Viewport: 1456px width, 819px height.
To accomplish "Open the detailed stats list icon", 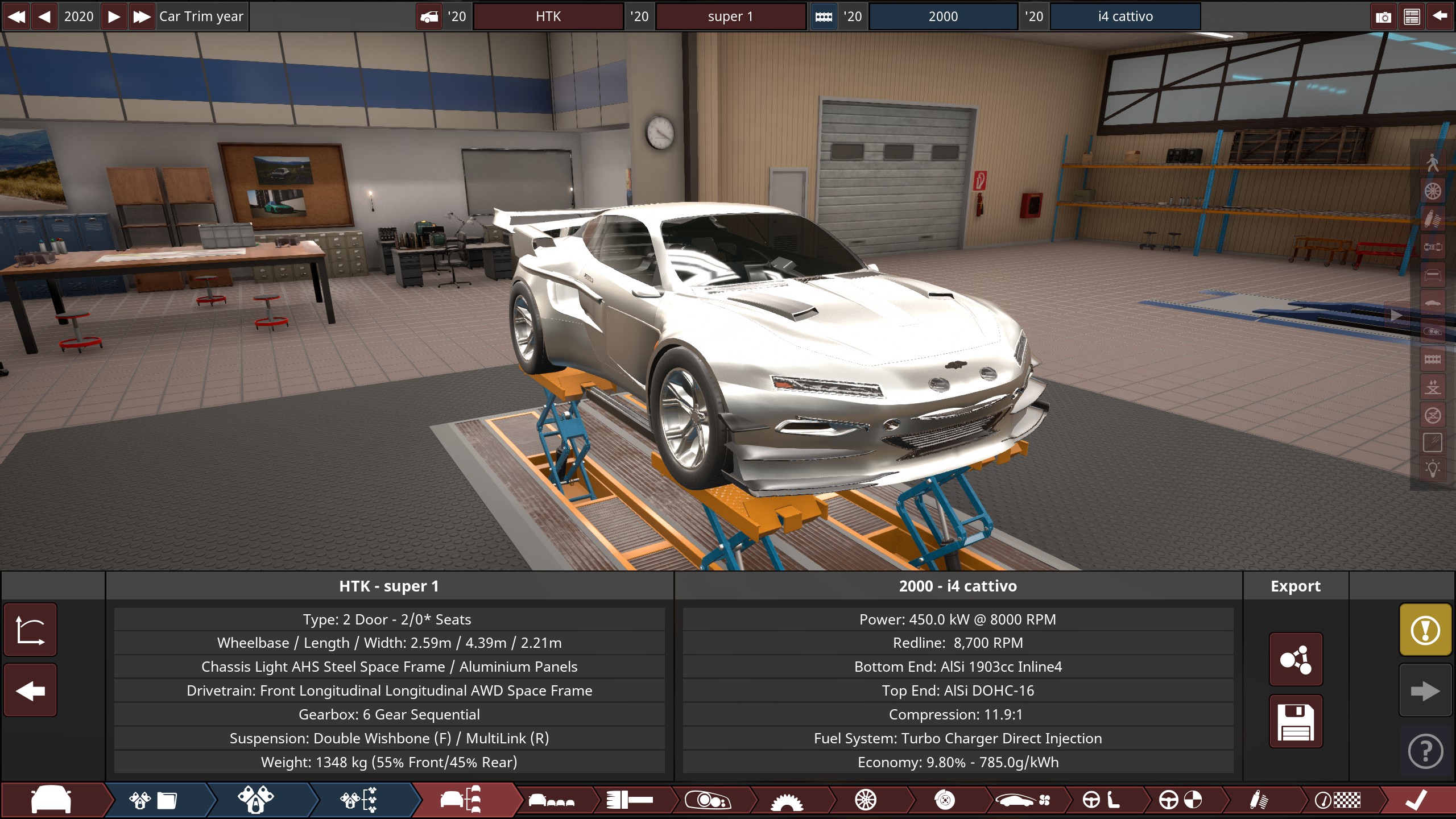I will [1412, 16].
